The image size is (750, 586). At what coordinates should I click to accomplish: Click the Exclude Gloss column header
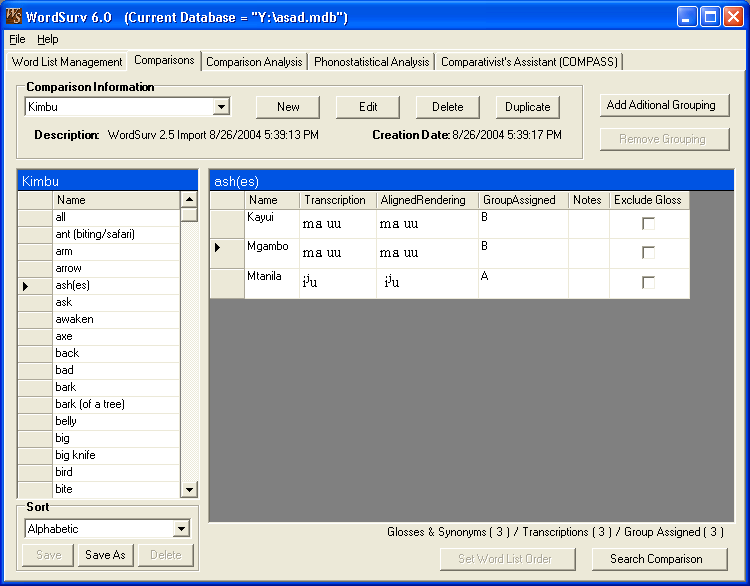tap(649, 200)
